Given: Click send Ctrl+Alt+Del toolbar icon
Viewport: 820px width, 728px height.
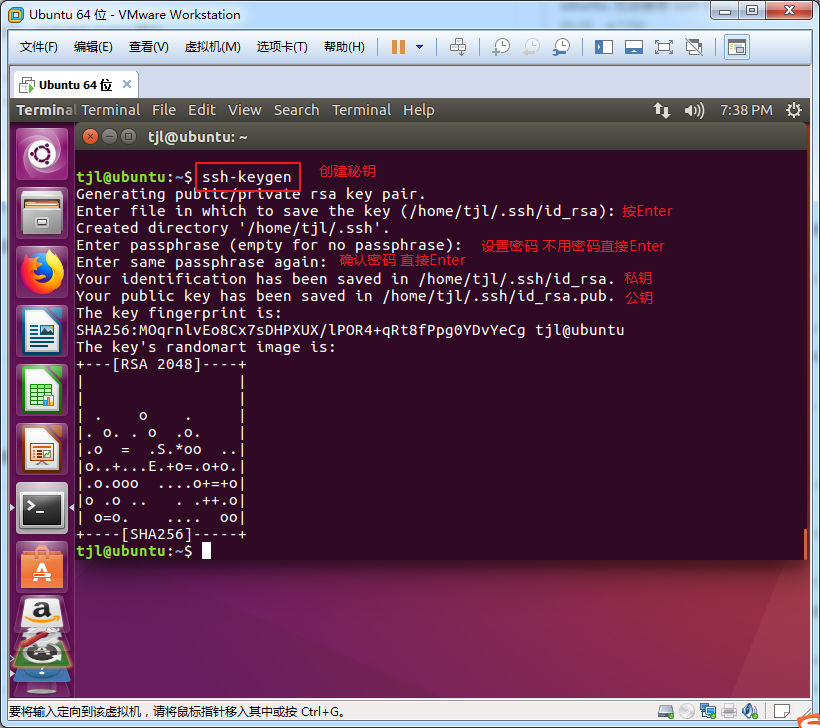Looking at the screenshot, I should tap(458, 47).
